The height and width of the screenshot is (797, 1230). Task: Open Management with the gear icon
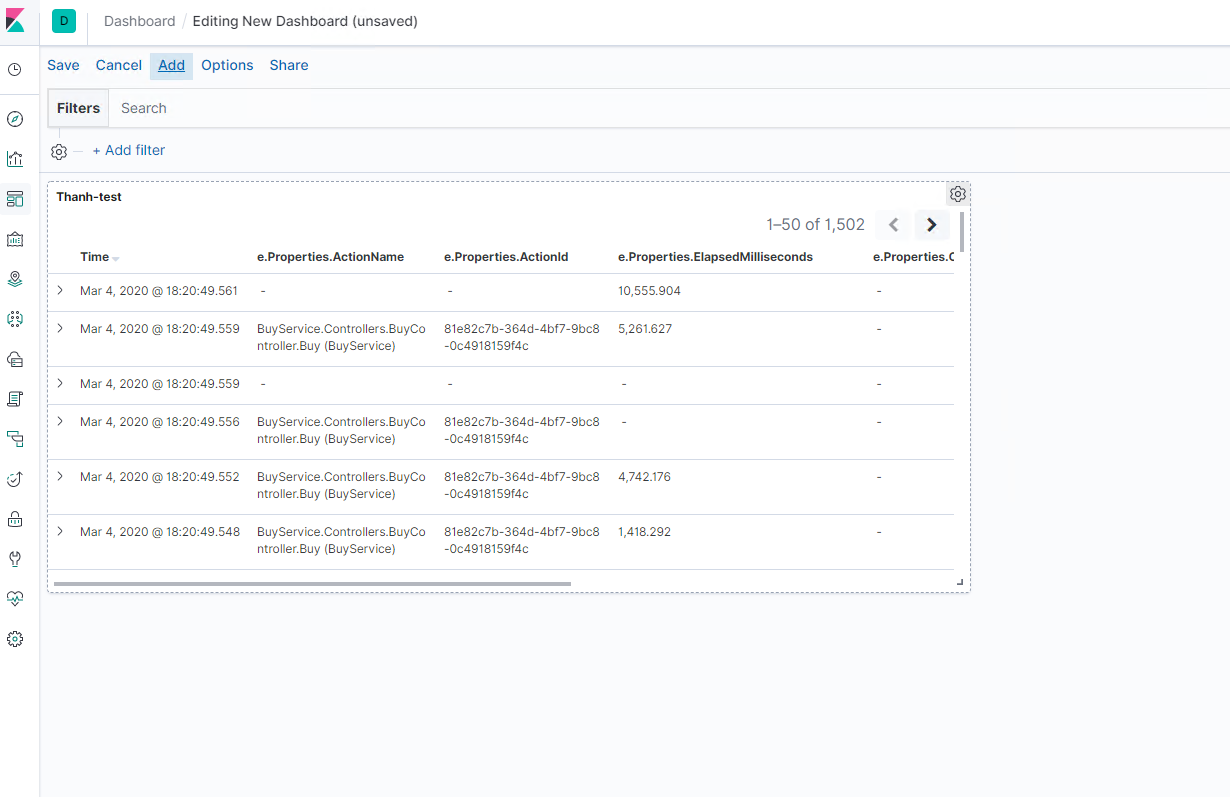[15, 638]
